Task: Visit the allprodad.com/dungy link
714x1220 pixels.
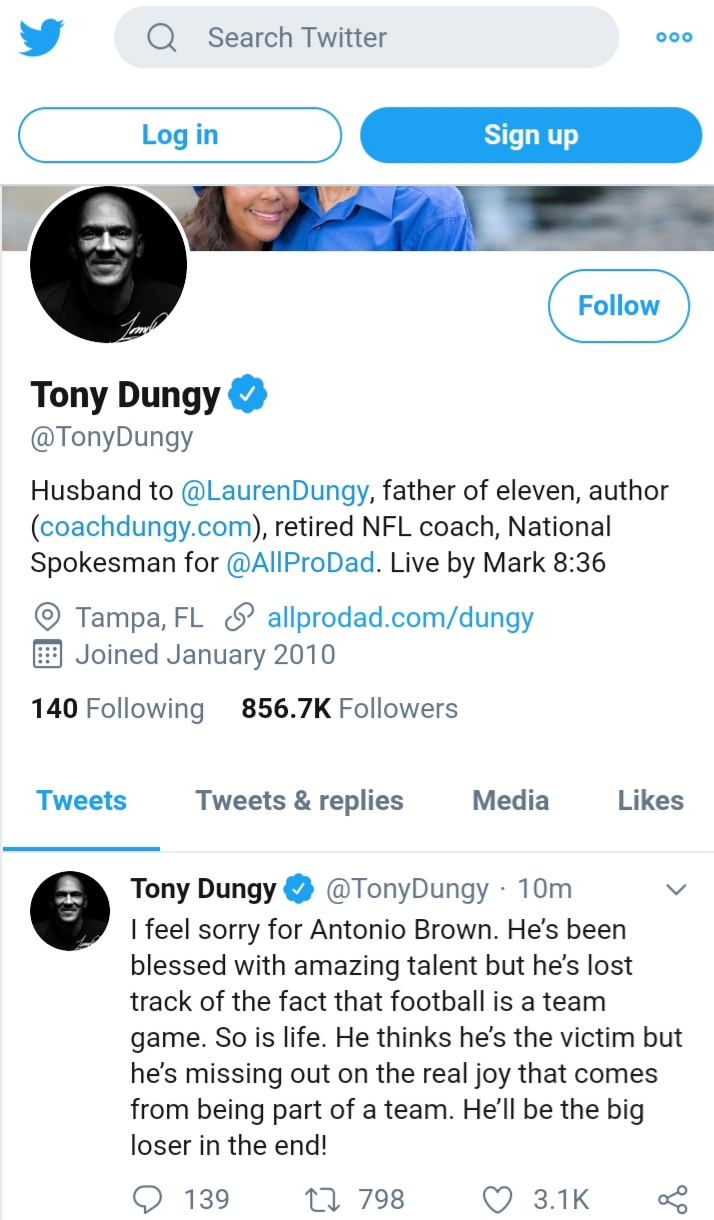Action: coord(400,618)
